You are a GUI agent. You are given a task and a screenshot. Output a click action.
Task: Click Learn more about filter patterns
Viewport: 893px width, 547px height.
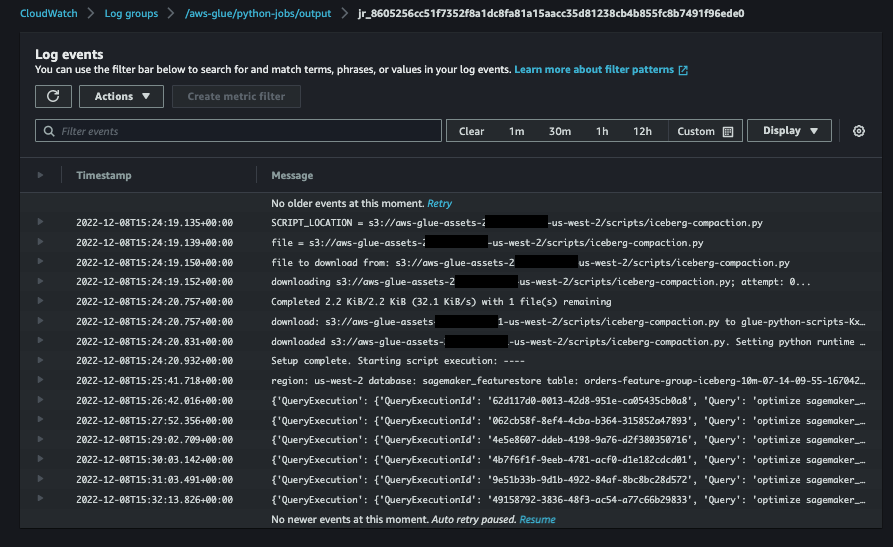point(594,70)
